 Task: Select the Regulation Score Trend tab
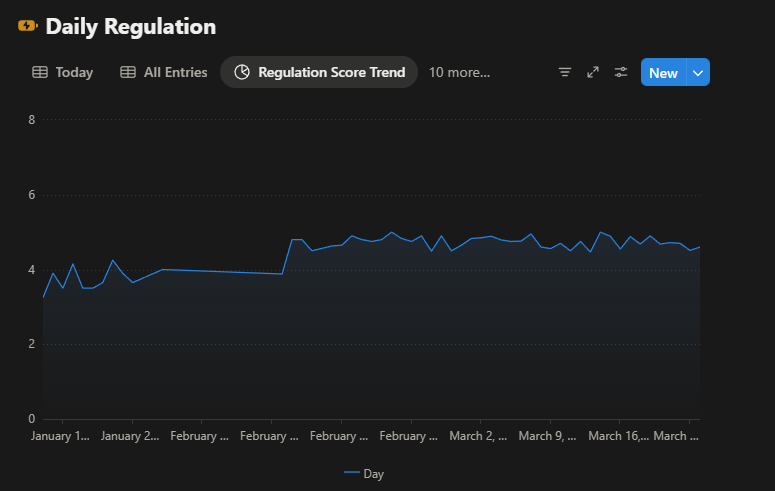(x=319, y=72)
